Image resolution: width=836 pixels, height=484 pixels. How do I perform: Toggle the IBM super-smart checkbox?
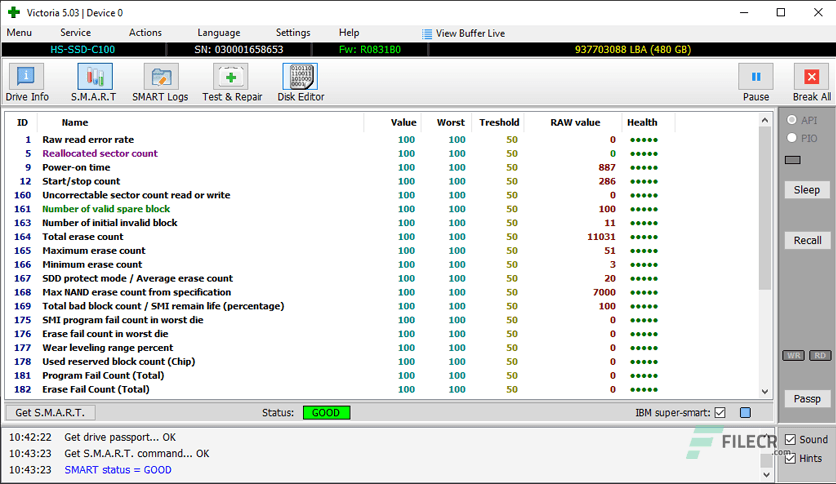(x=720, y=413)
